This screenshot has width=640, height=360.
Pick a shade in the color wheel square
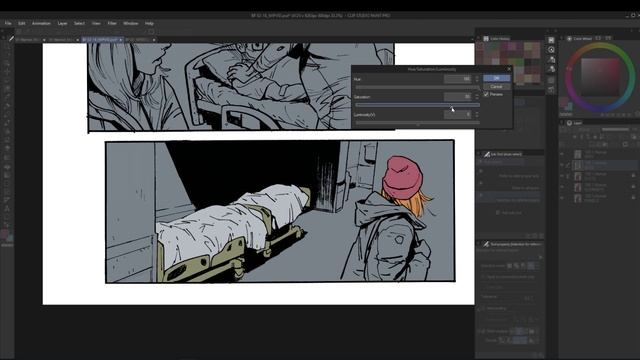pos(600,77)
